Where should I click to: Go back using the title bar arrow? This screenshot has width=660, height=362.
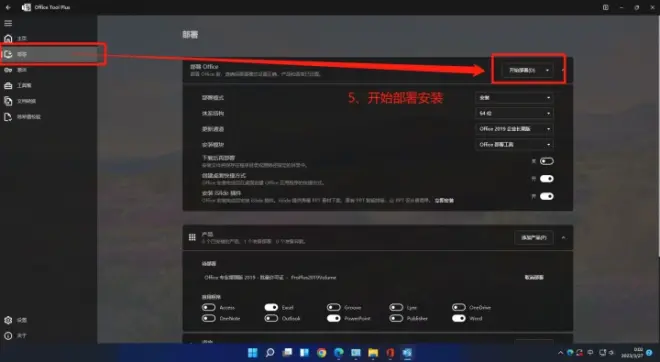(8, 7)
